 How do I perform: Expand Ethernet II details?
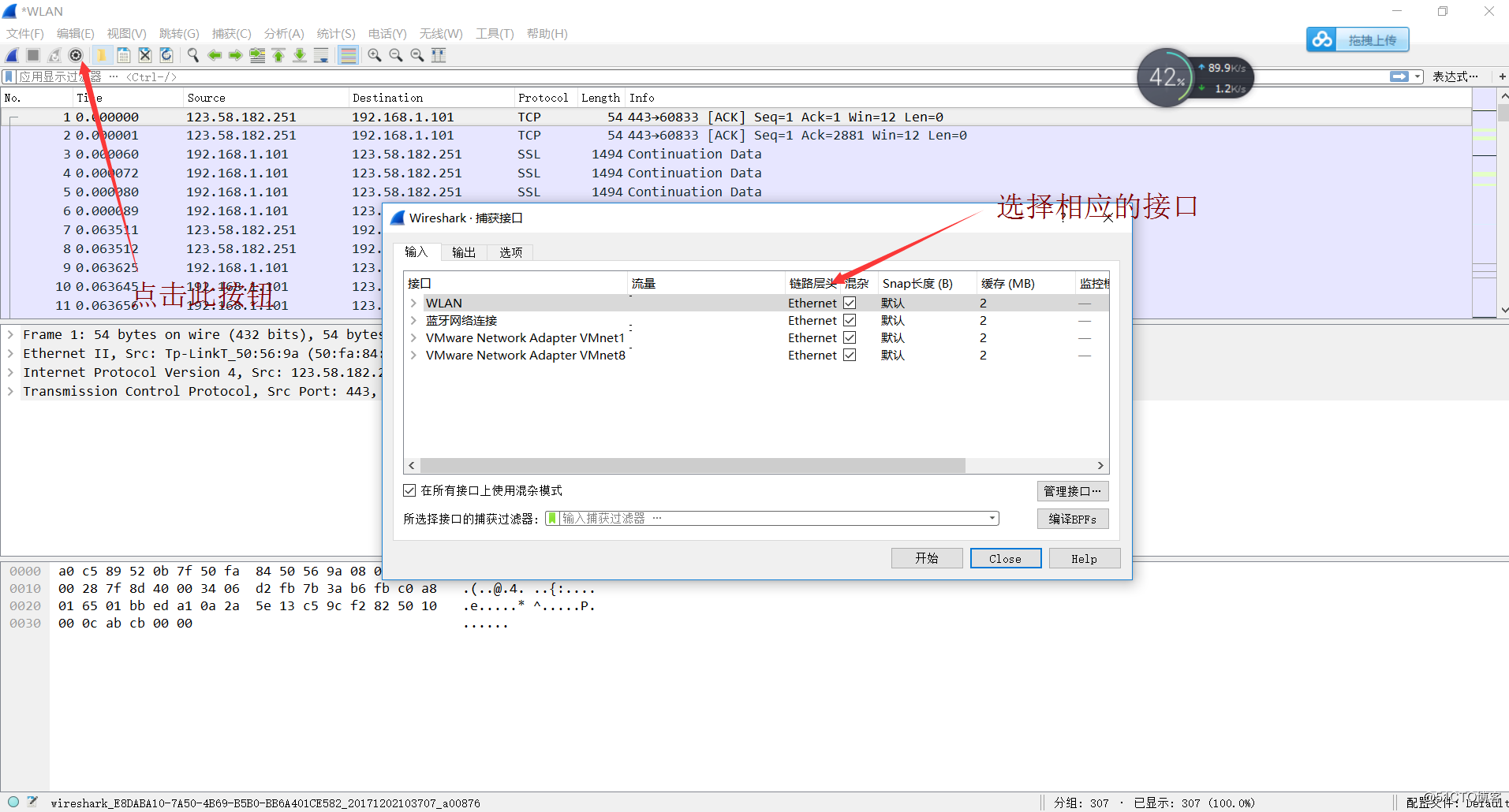click(x=10, y=353)
